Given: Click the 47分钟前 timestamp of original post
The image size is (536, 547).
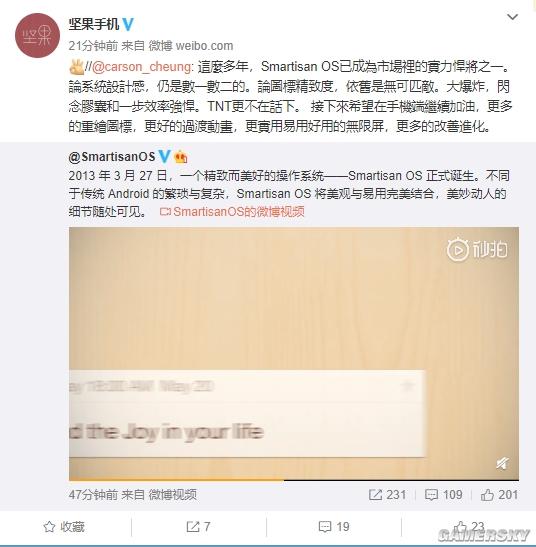Looking at the screenshot, I should pyautogui.click(x=93, y=494).
